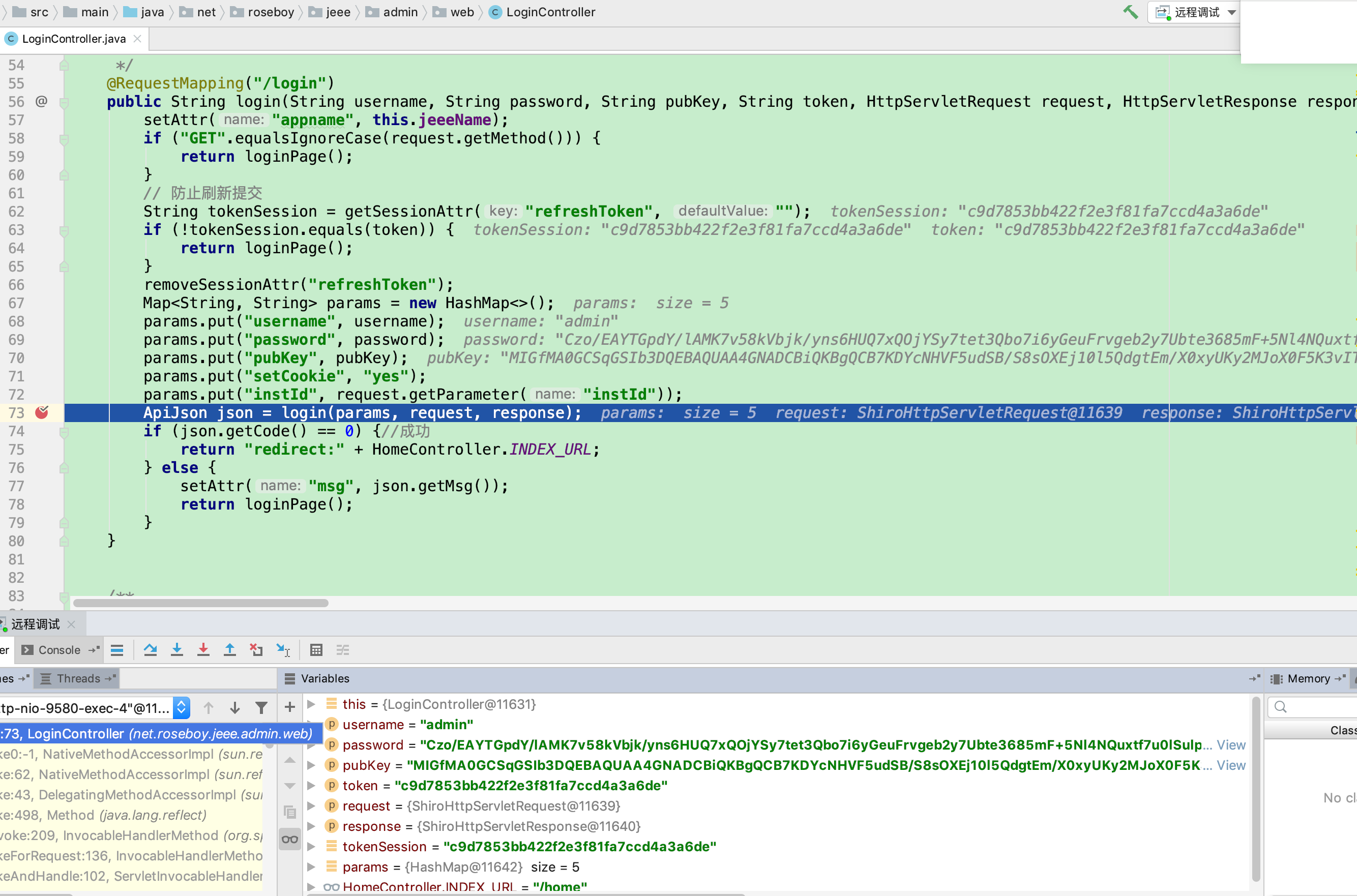Expand the 'this' variable node
The height and width of the screenshot is (896, 1357).
pyautogui.click(x=311, y=704)
